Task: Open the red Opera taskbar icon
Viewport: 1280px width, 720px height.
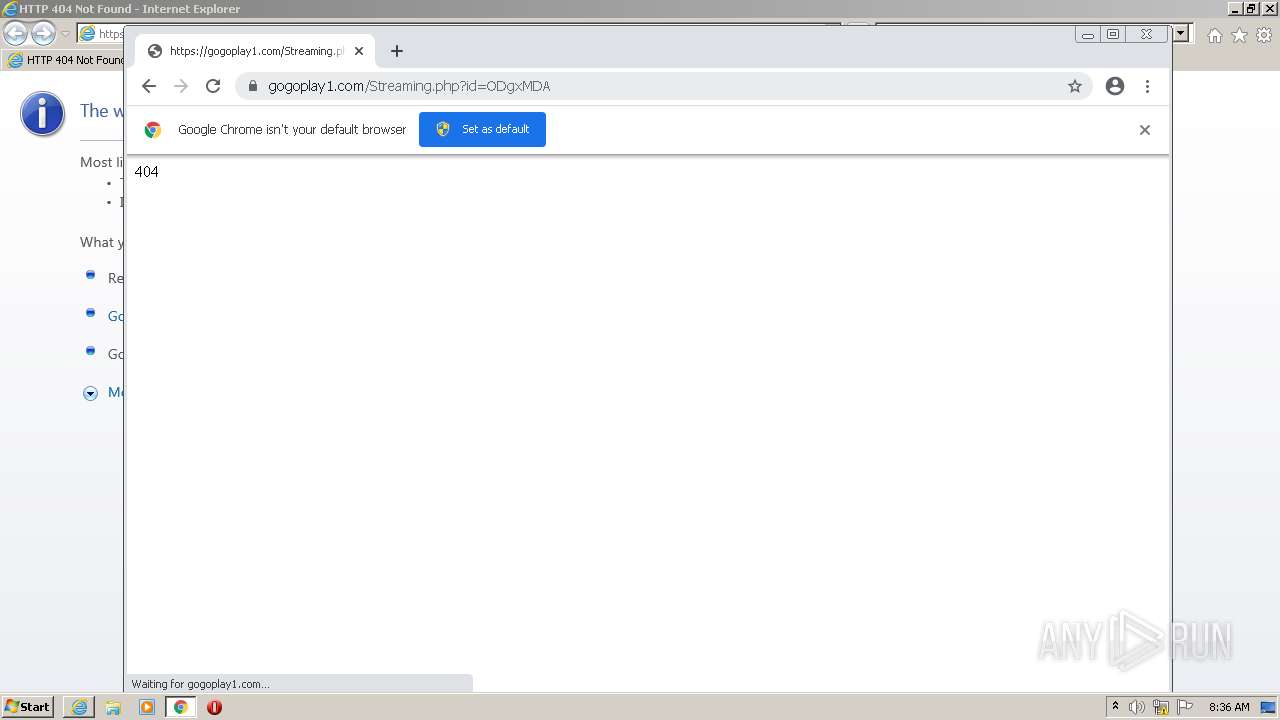Action: (214, 707)
